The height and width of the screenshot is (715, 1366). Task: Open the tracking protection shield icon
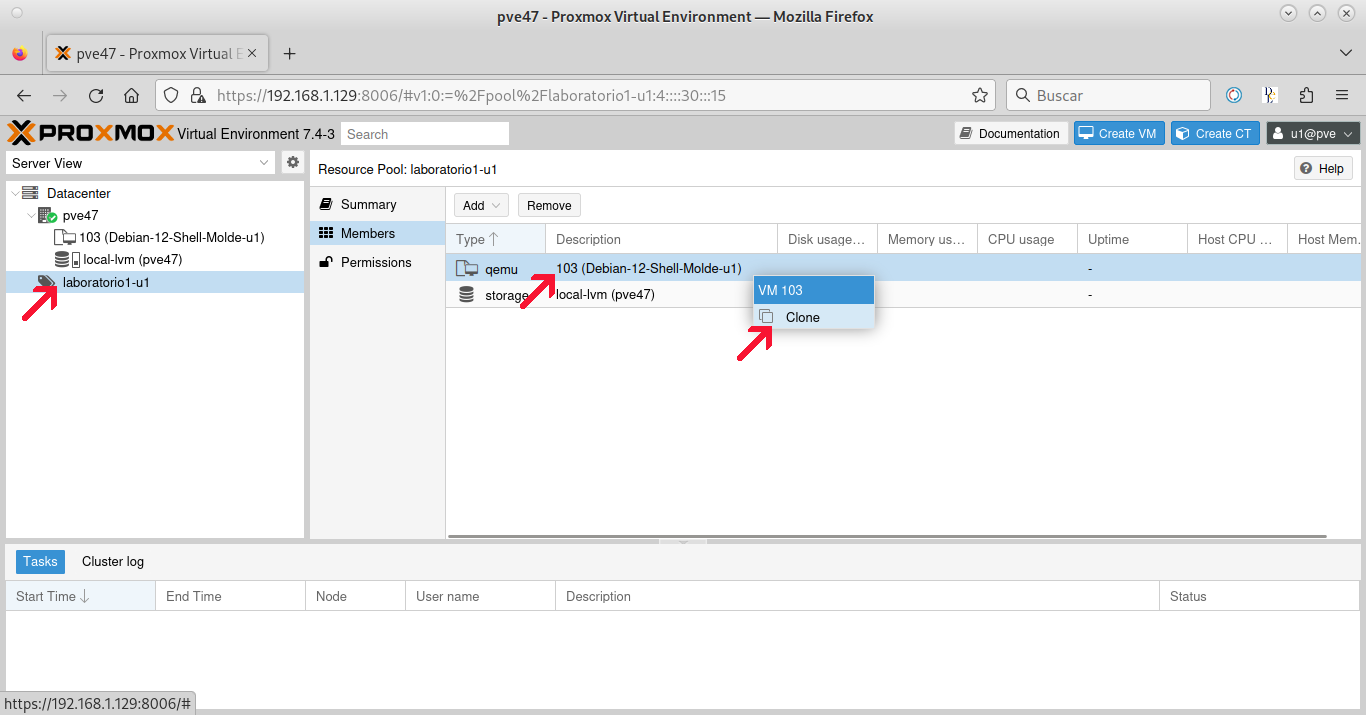[171, 96]
